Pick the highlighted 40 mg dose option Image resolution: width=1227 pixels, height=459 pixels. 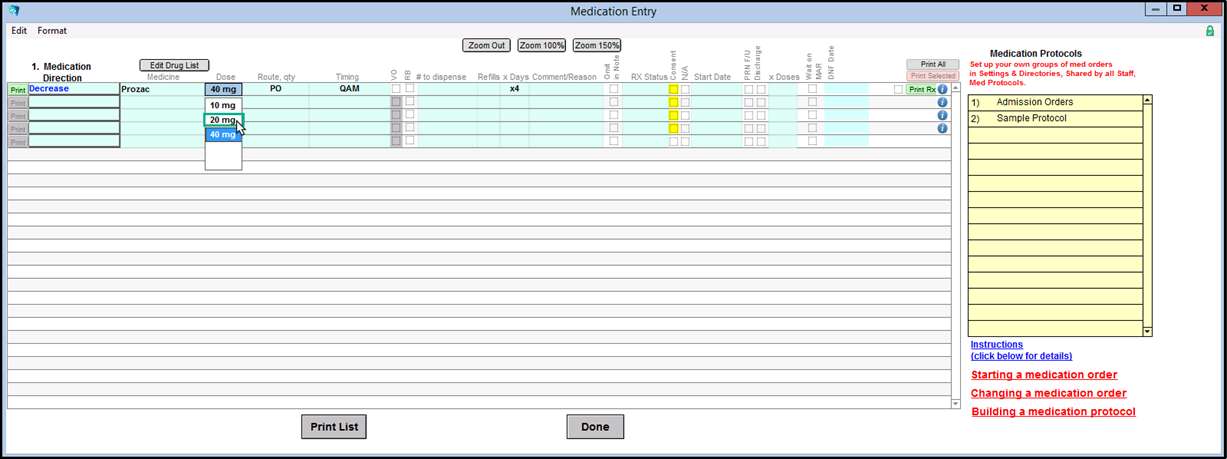pyautogui.click(x=222, y=134)
